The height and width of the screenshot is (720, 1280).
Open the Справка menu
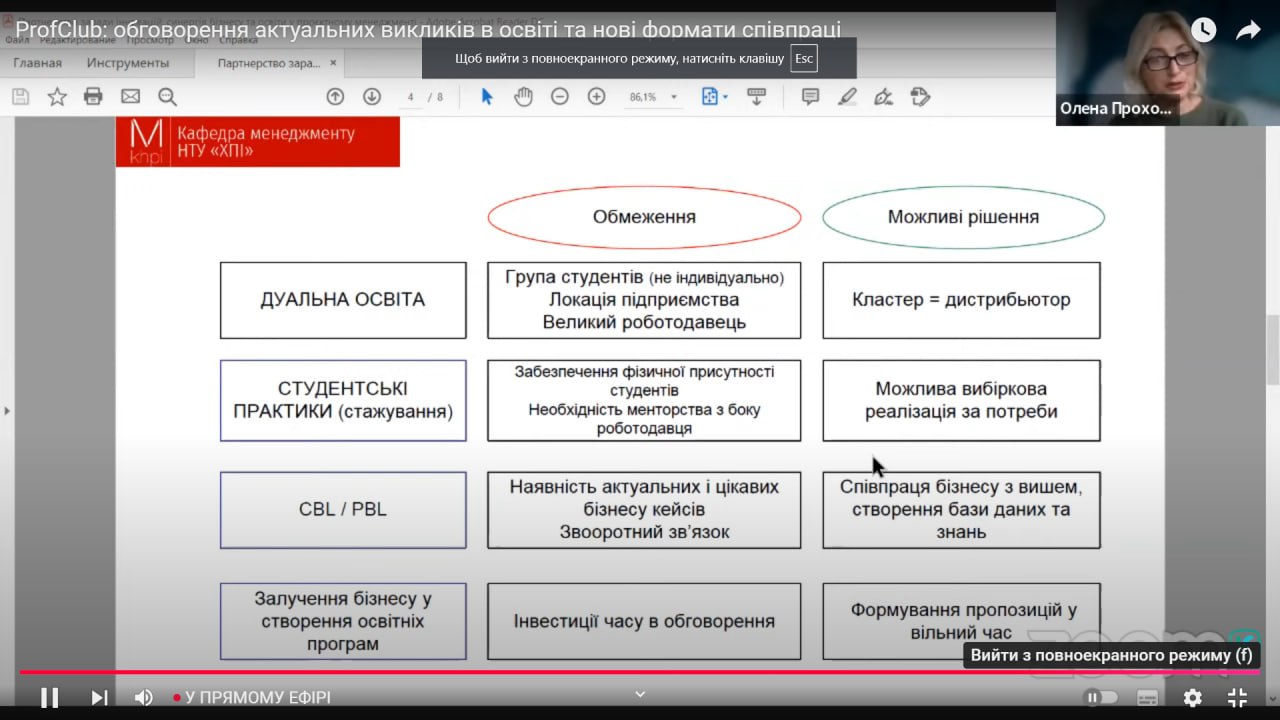(237, 40)
